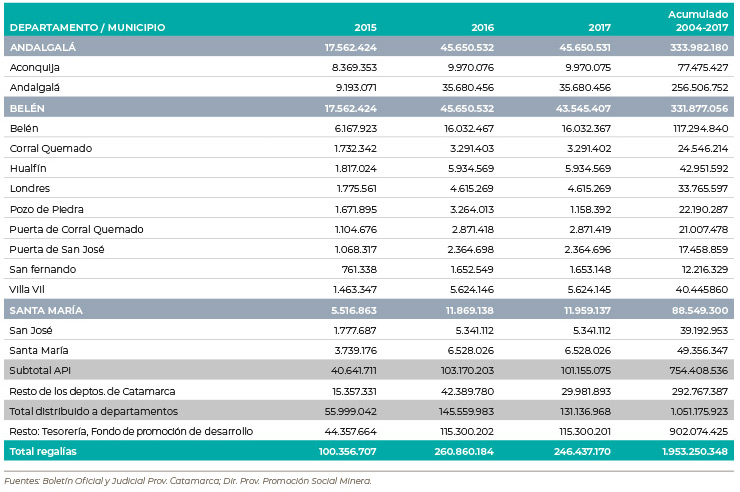Click the value 21.007.478 for Puerta de Corral Quemado
Viewport: 740px width, 492px height.
point(704,229)
